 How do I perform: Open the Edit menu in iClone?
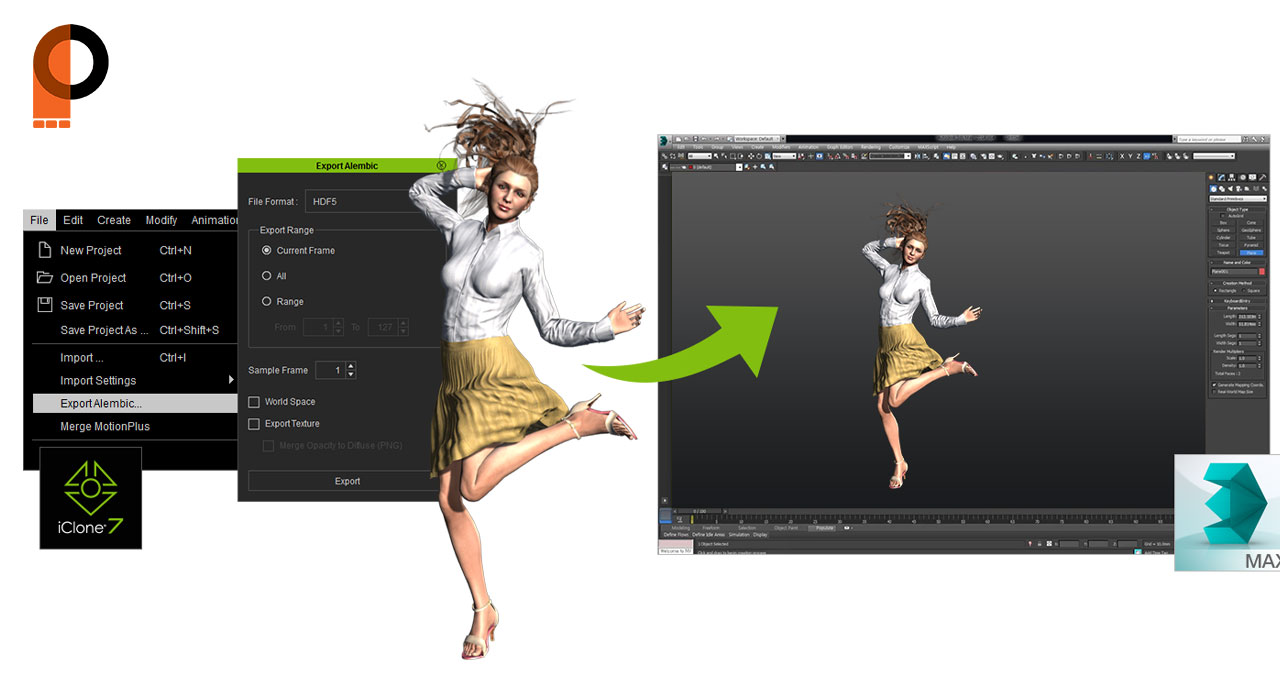pyautogui.click(x=73, y=220)
